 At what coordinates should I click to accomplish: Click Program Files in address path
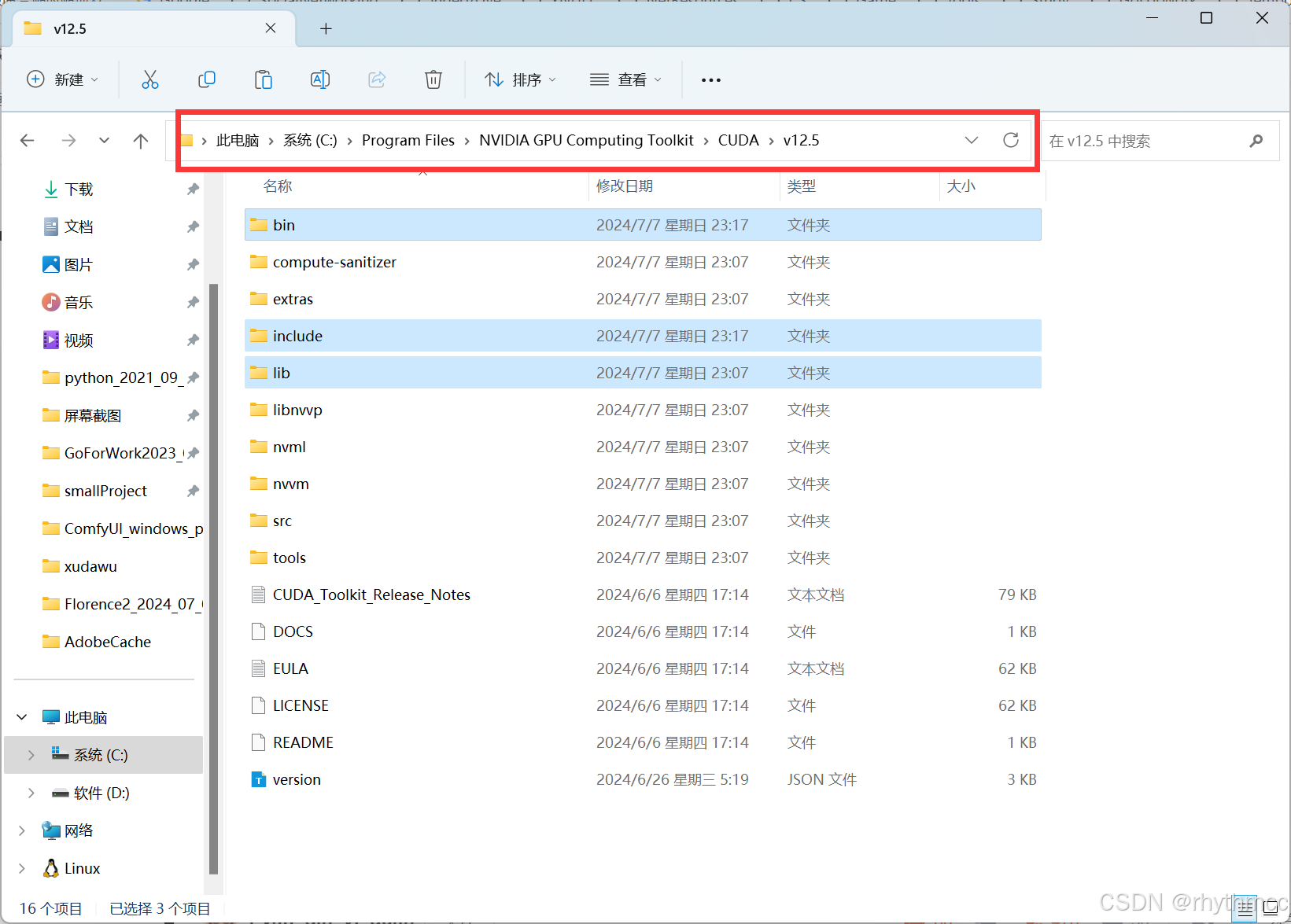[x=408, y=140]
